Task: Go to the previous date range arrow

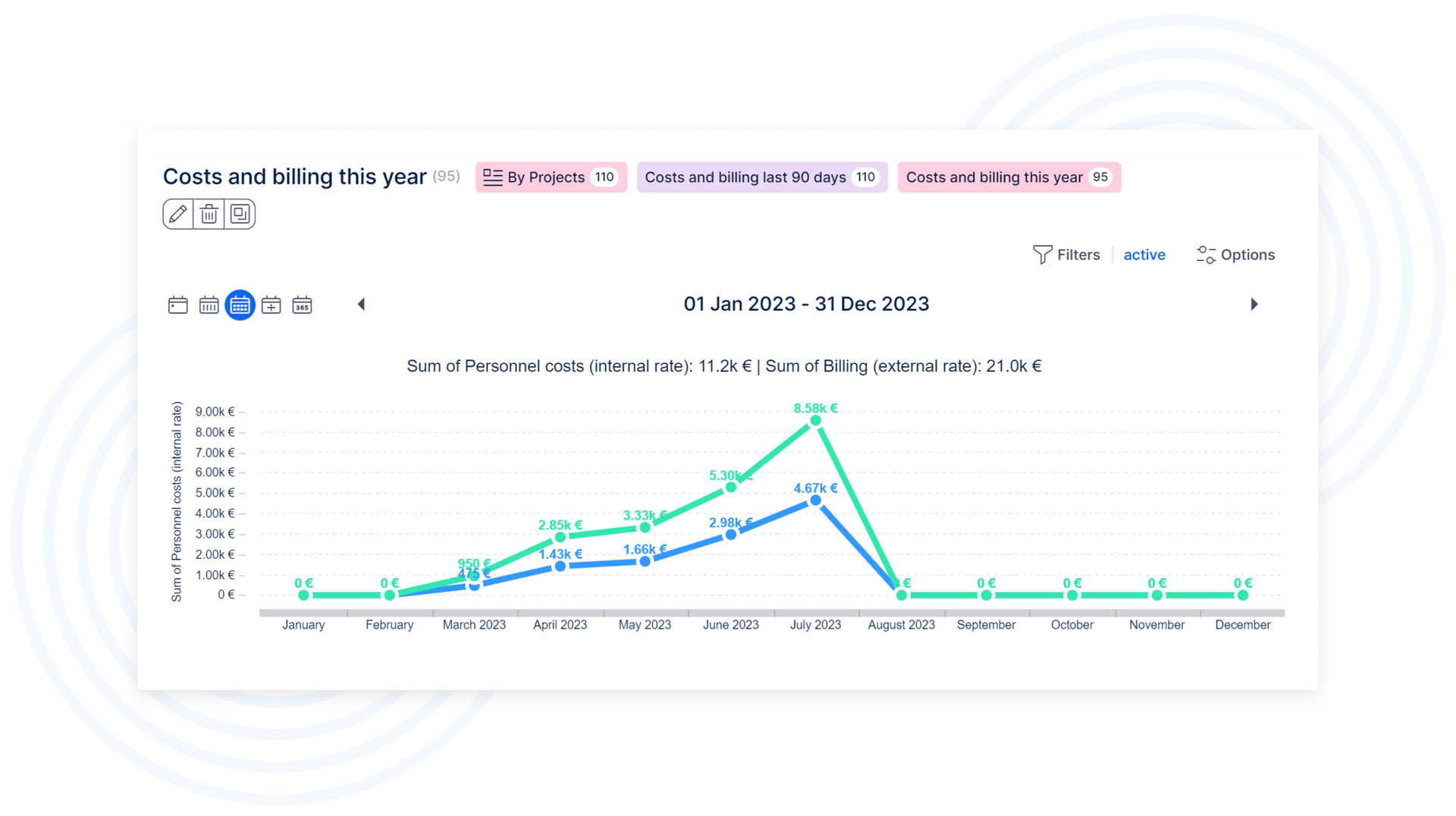Action: click(x=362, y=304)
